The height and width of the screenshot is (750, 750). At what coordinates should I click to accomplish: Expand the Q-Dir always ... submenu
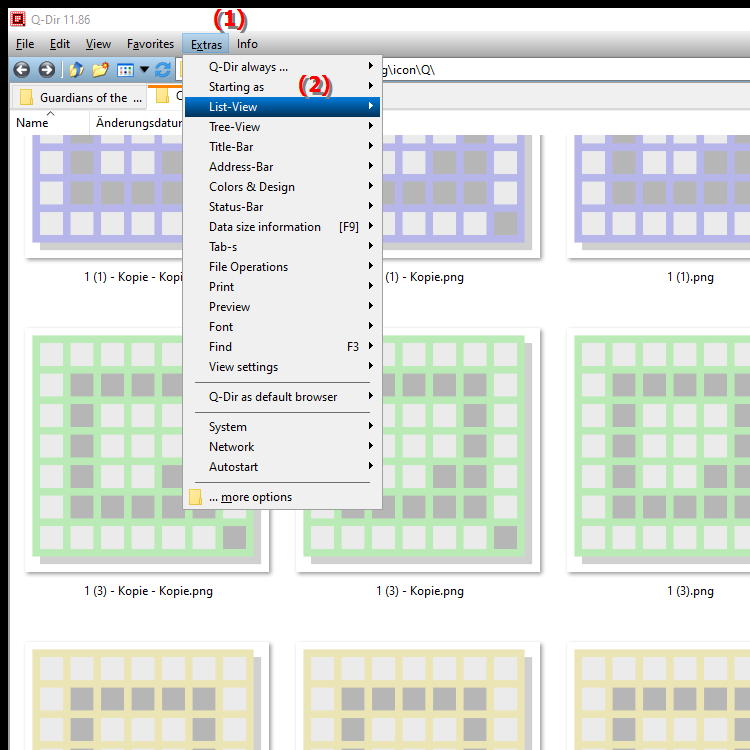click(282, 67)
